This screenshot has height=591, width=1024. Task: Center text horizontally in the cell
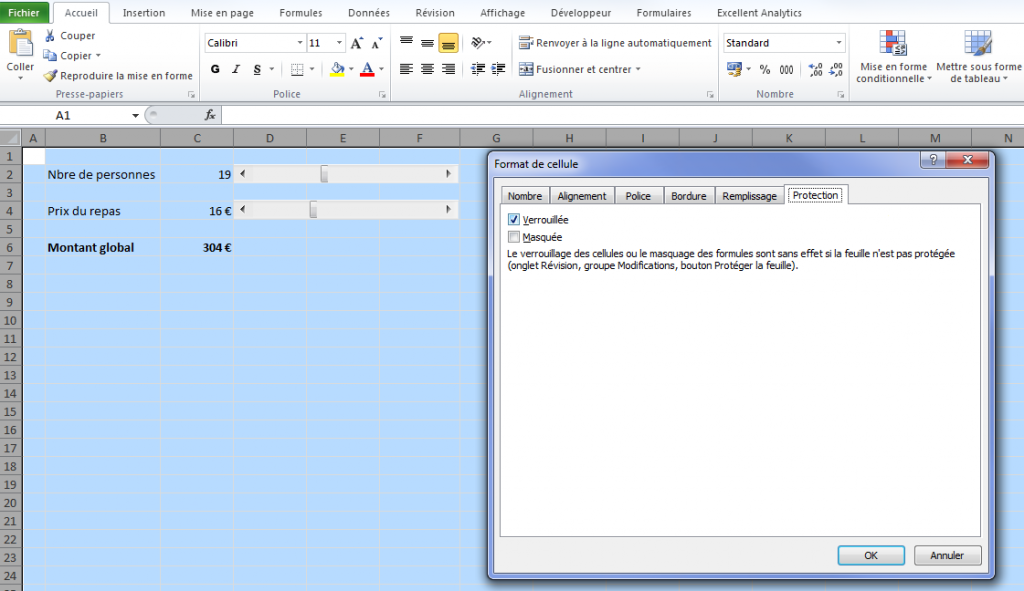pyautogui.click(x=427, y=69)
